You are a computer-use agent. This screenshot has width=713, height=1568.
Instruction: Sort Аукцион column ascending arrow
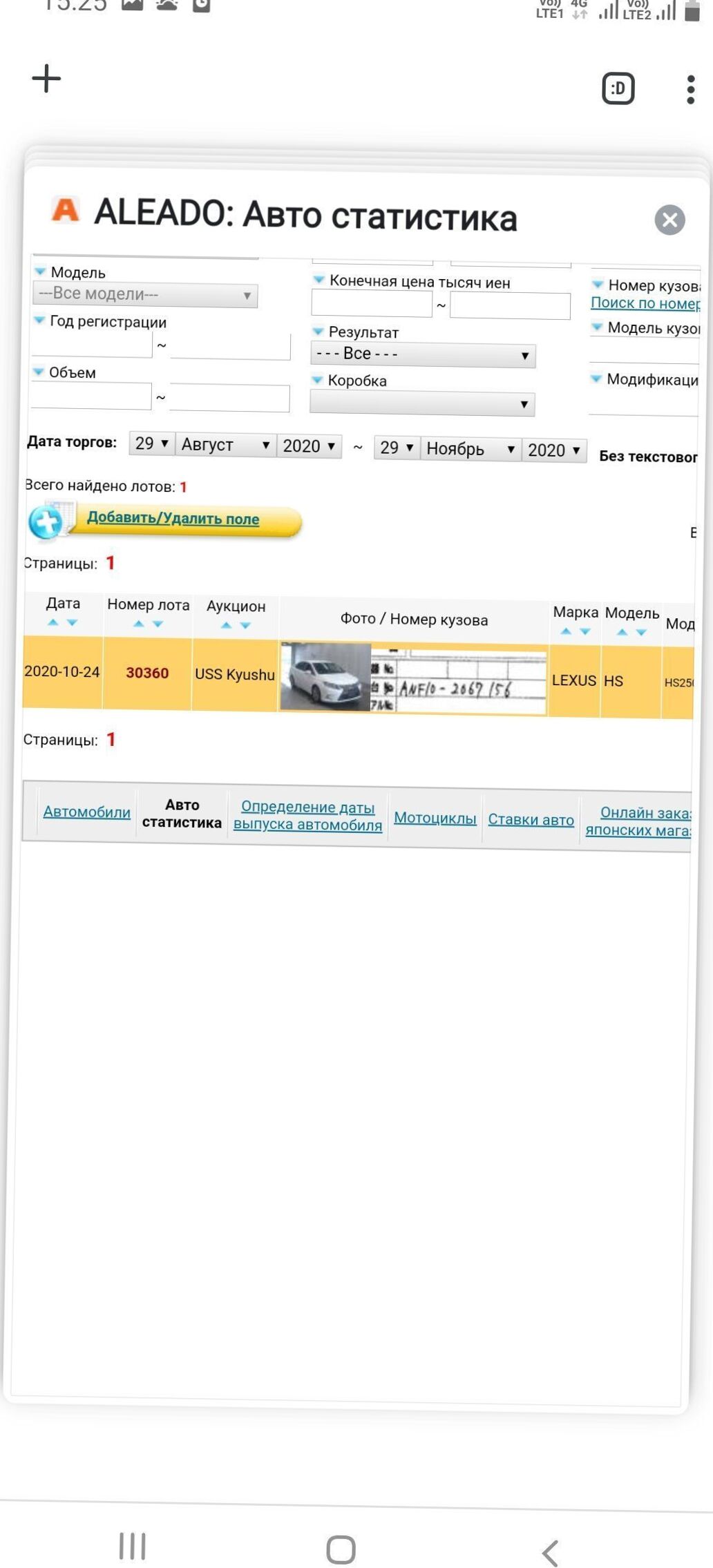pos(226,625)
